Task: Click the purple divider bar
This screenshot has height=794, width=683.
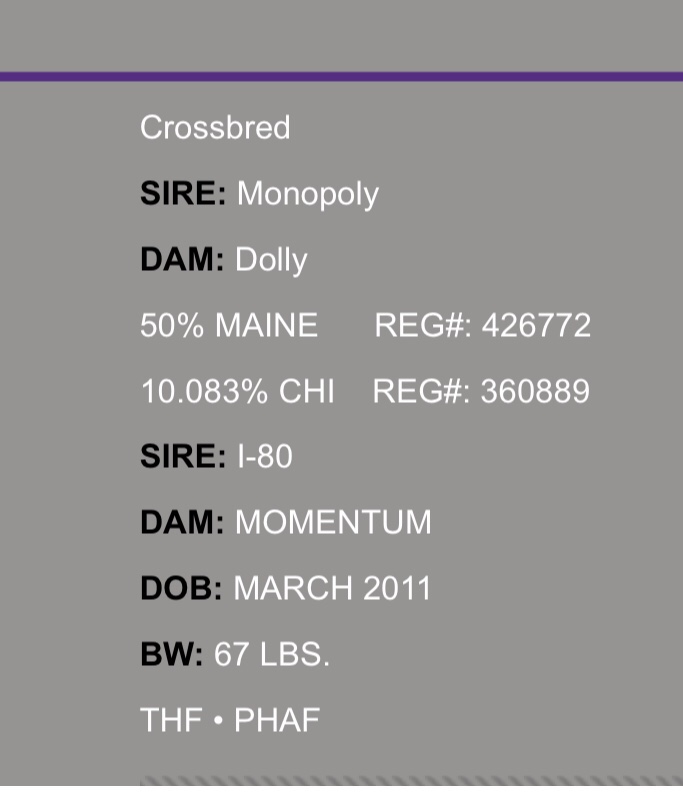Action: coord(341,77)
